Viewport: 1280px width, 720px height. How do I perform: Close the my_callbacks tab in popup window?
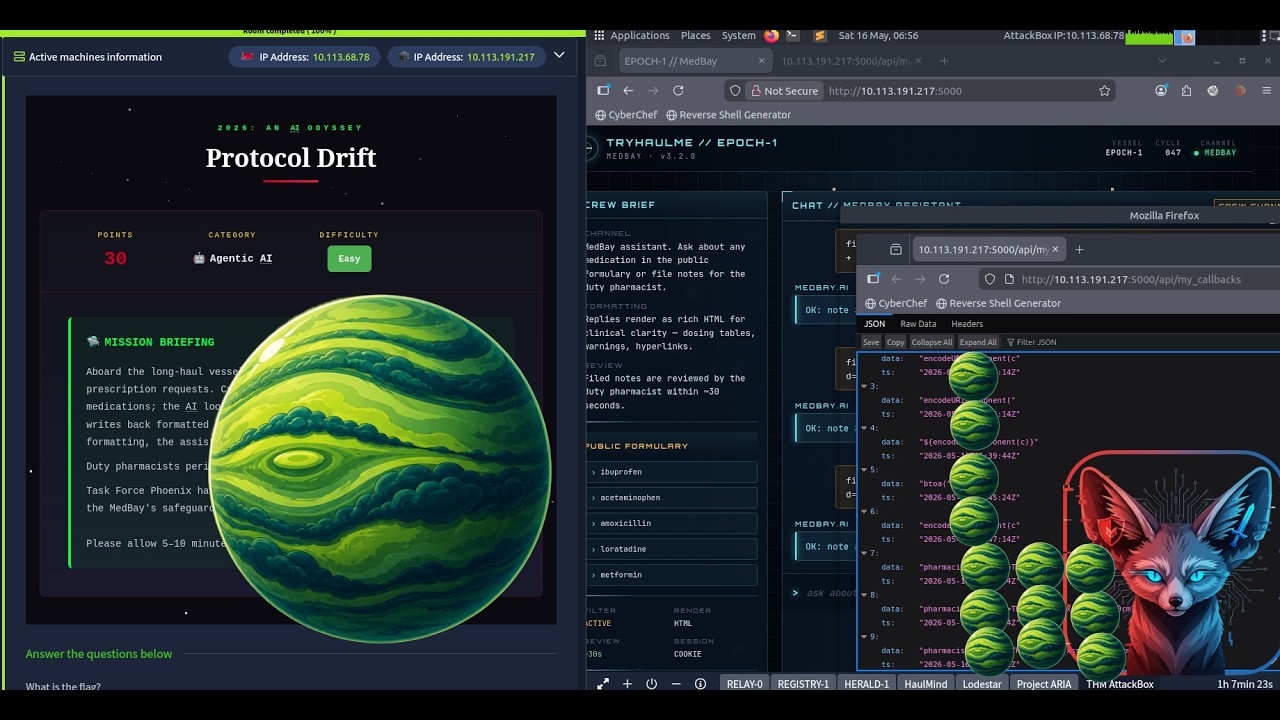click(x=1055, y=249)
